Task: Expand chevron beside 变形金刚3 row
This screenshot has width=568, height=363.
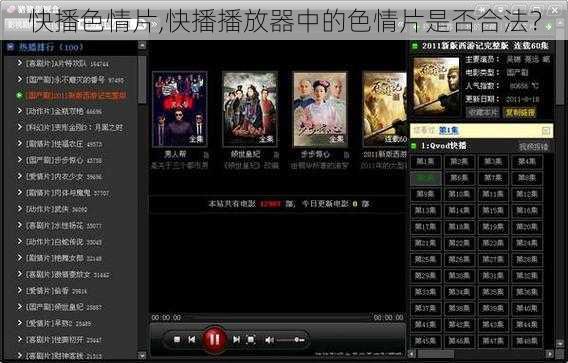Action: coord(20,127)
